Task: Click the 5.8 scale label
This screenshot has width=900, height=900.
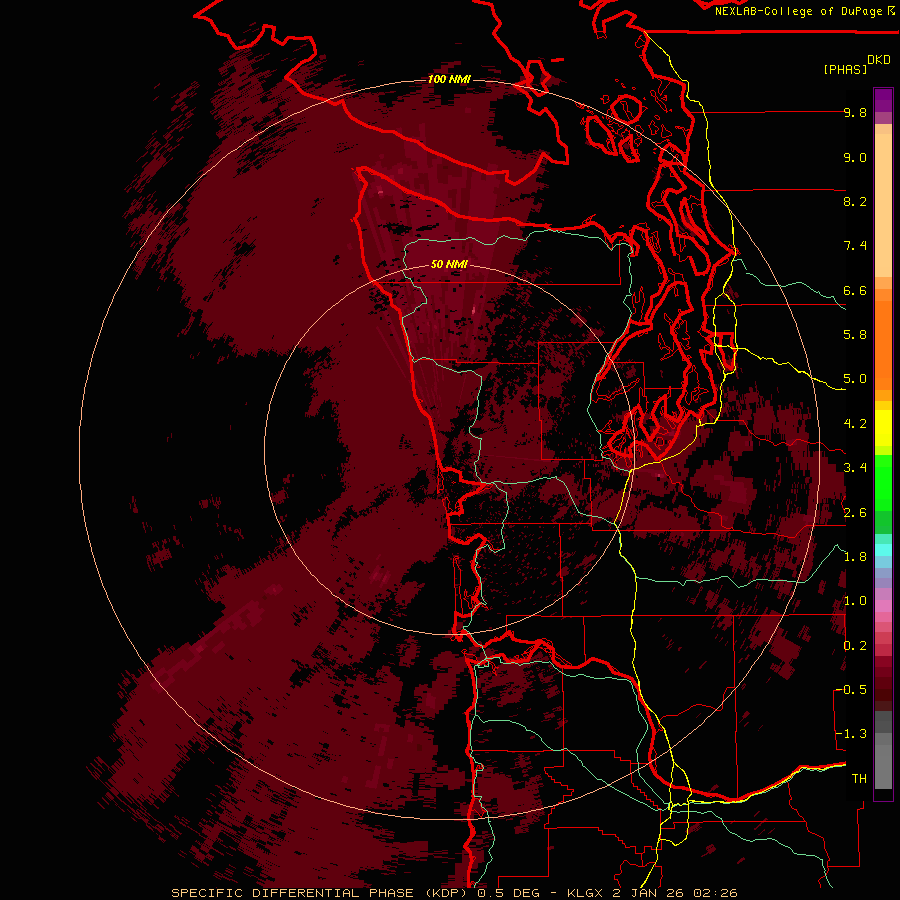Action: tap(855, 335)
